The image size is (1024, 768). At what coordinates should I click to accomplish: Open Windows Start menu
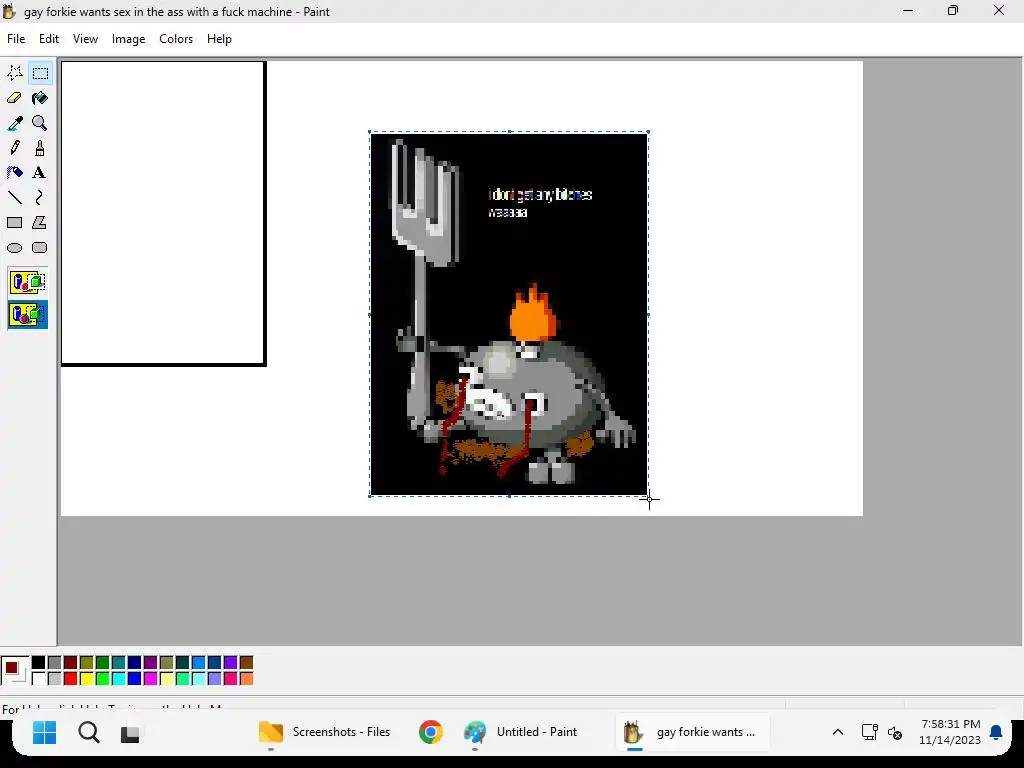pos(44,732)
